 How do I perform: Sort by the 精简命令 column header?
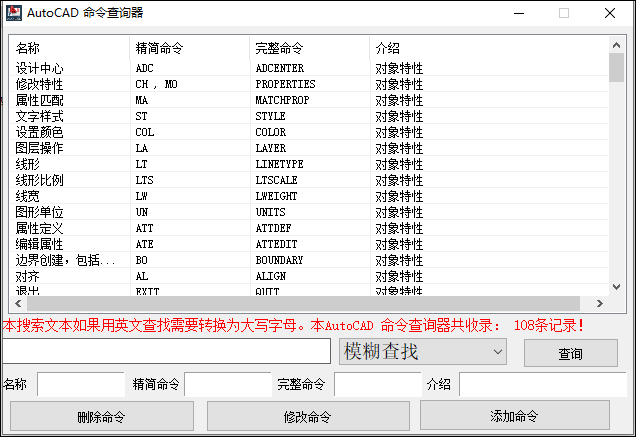(189, 48)
